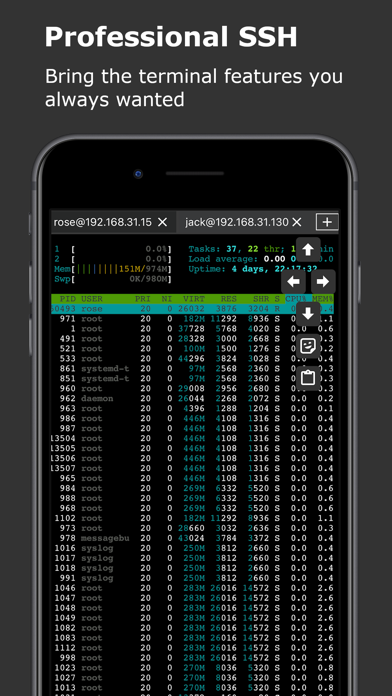The height and width of the screenshot is (696, 392).
Task: Select syslog process row PID 991
Action: point(192,578)
